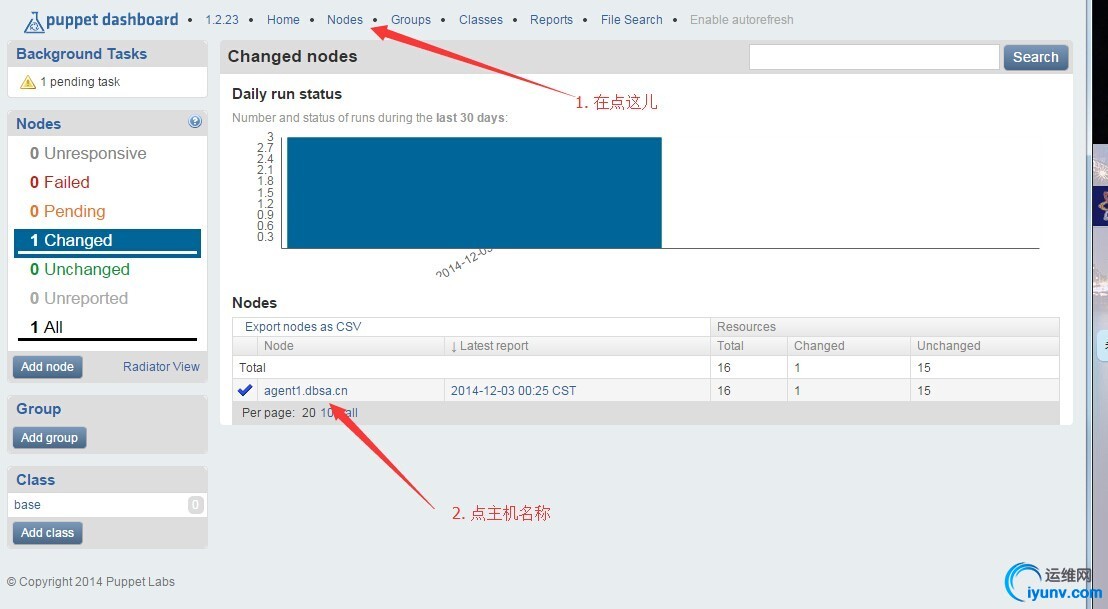Click the Changed nodes page title
Image resolution: width=1108 pixels, height=609 pixels.
click(293, 57)
